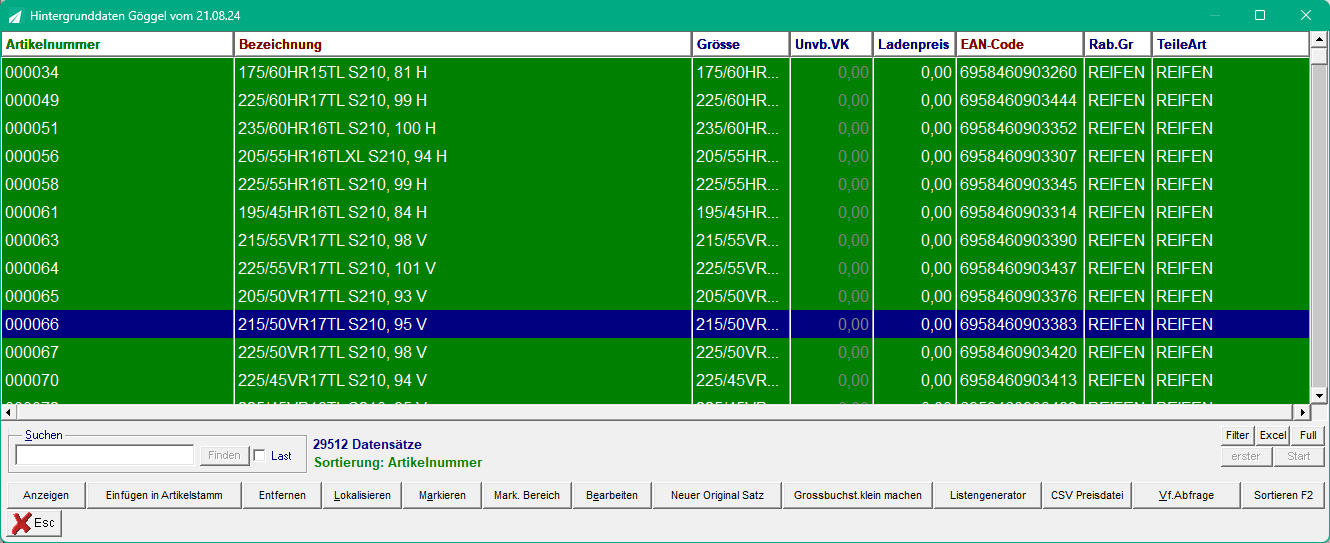
Task: Click the Full button
Action: click(x=1308, y=435)
